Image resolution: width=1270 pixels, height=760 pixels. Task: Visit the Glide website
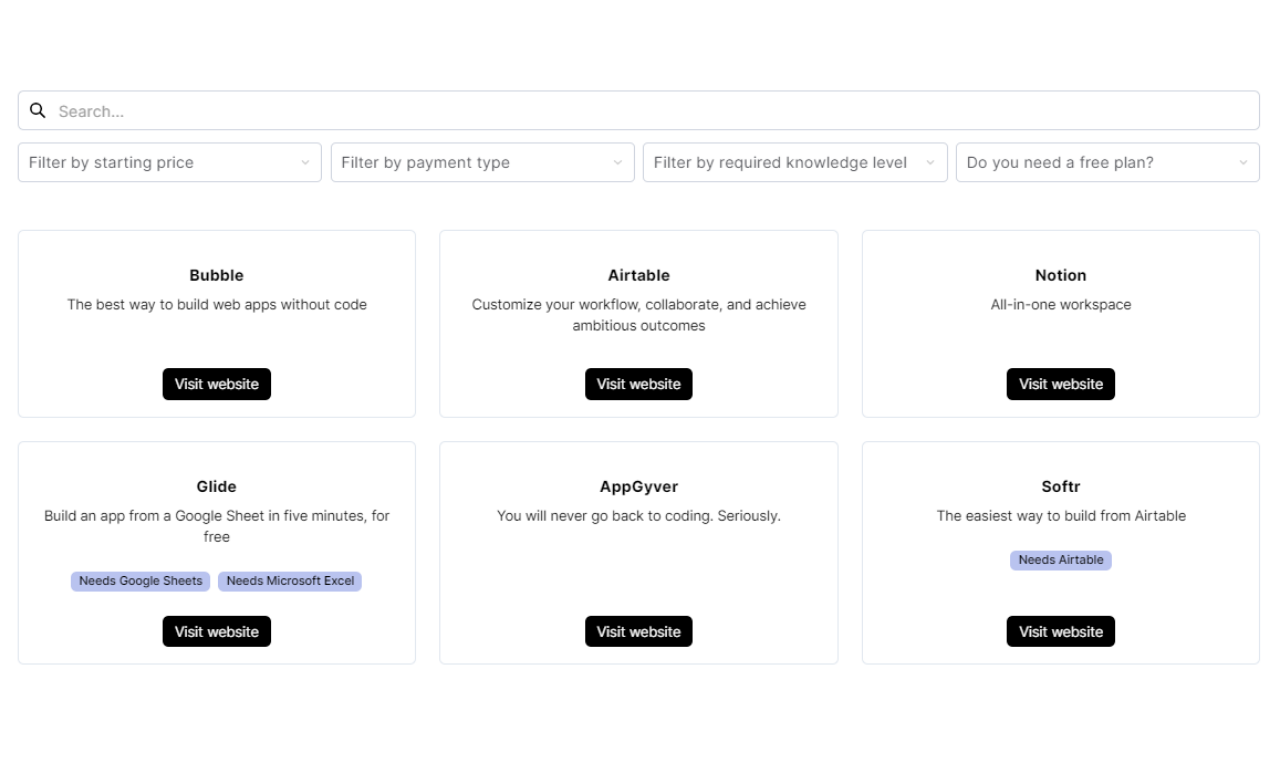216,631
